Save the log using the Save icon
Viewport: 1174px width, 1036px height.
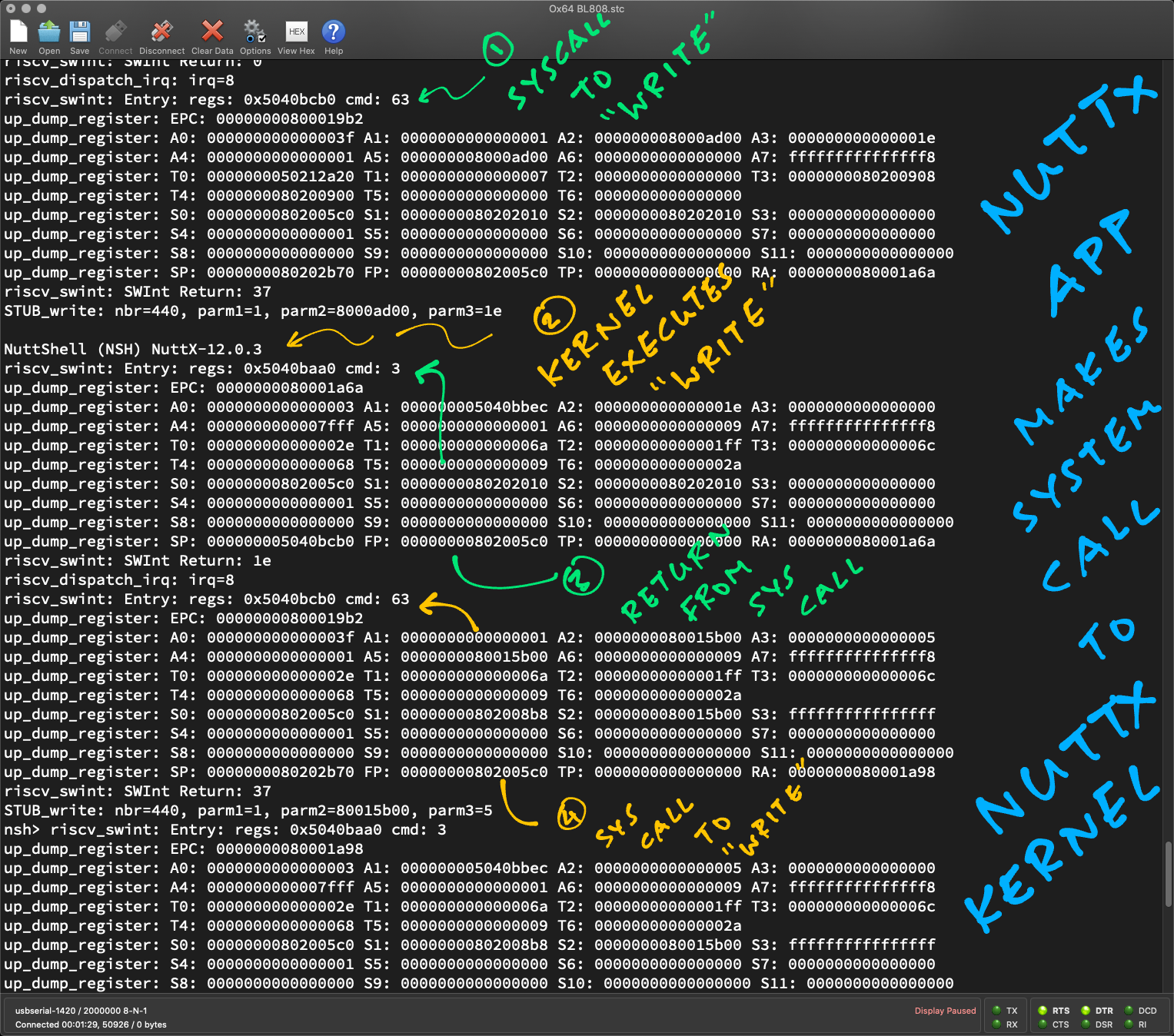point(80,32)
